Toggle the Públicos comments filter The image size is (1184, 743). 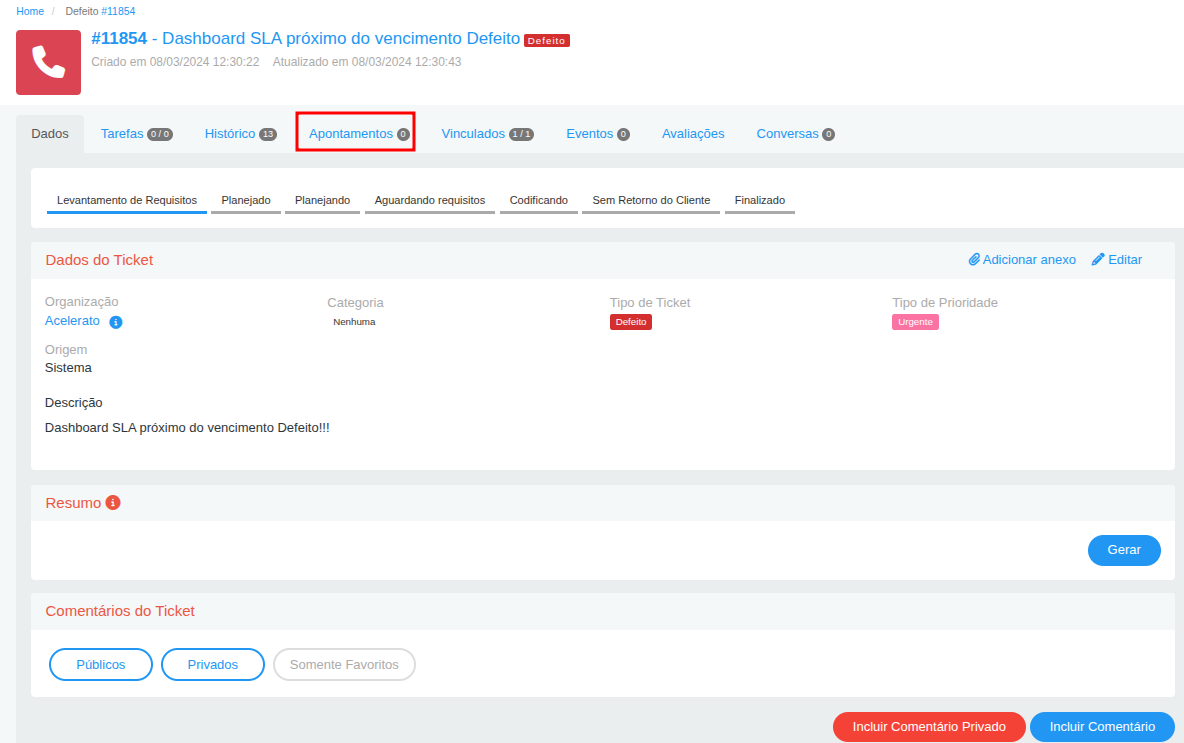pyautogui.click(x=101, y=664)
